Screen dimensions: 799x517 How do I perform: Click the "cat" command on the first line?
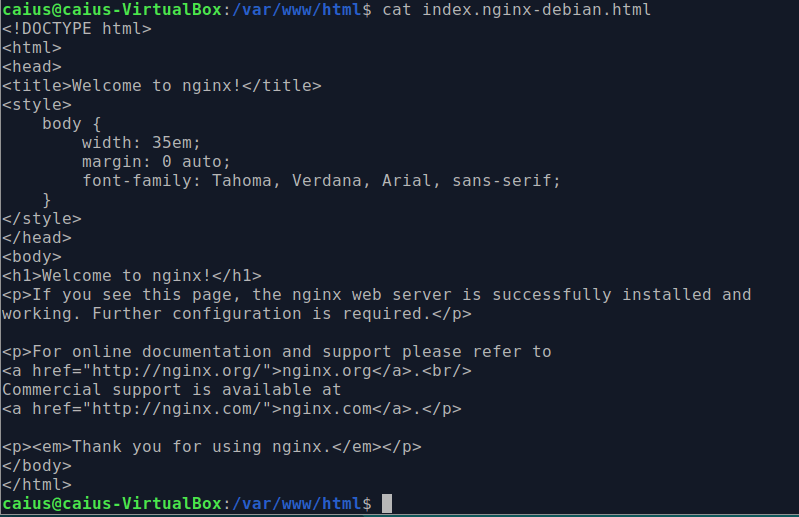[397, 10]
